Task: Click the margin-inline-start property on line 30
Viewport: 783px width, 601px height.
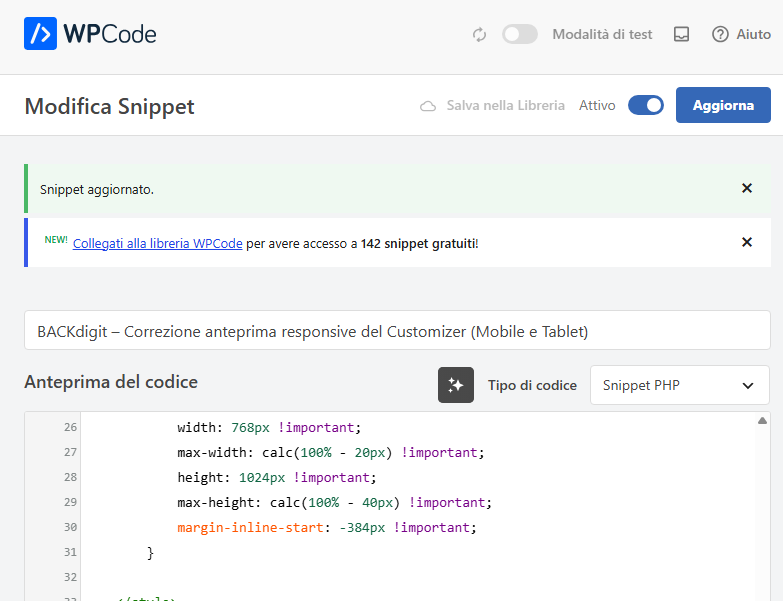Action: pyautogui.click(x=250, y=528)
